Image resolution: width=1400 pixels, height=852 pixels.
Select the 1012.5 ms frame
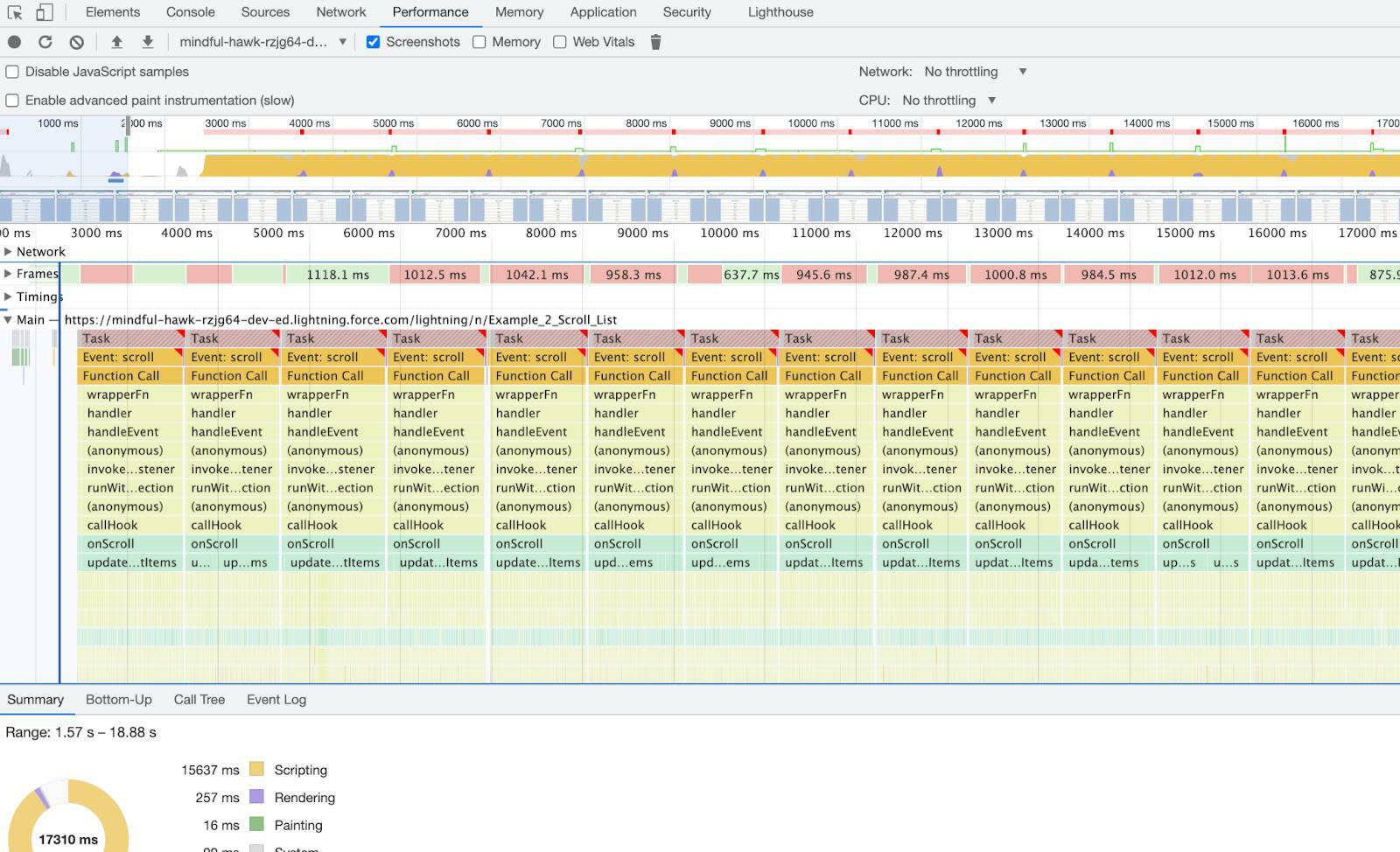click(435, 275)
